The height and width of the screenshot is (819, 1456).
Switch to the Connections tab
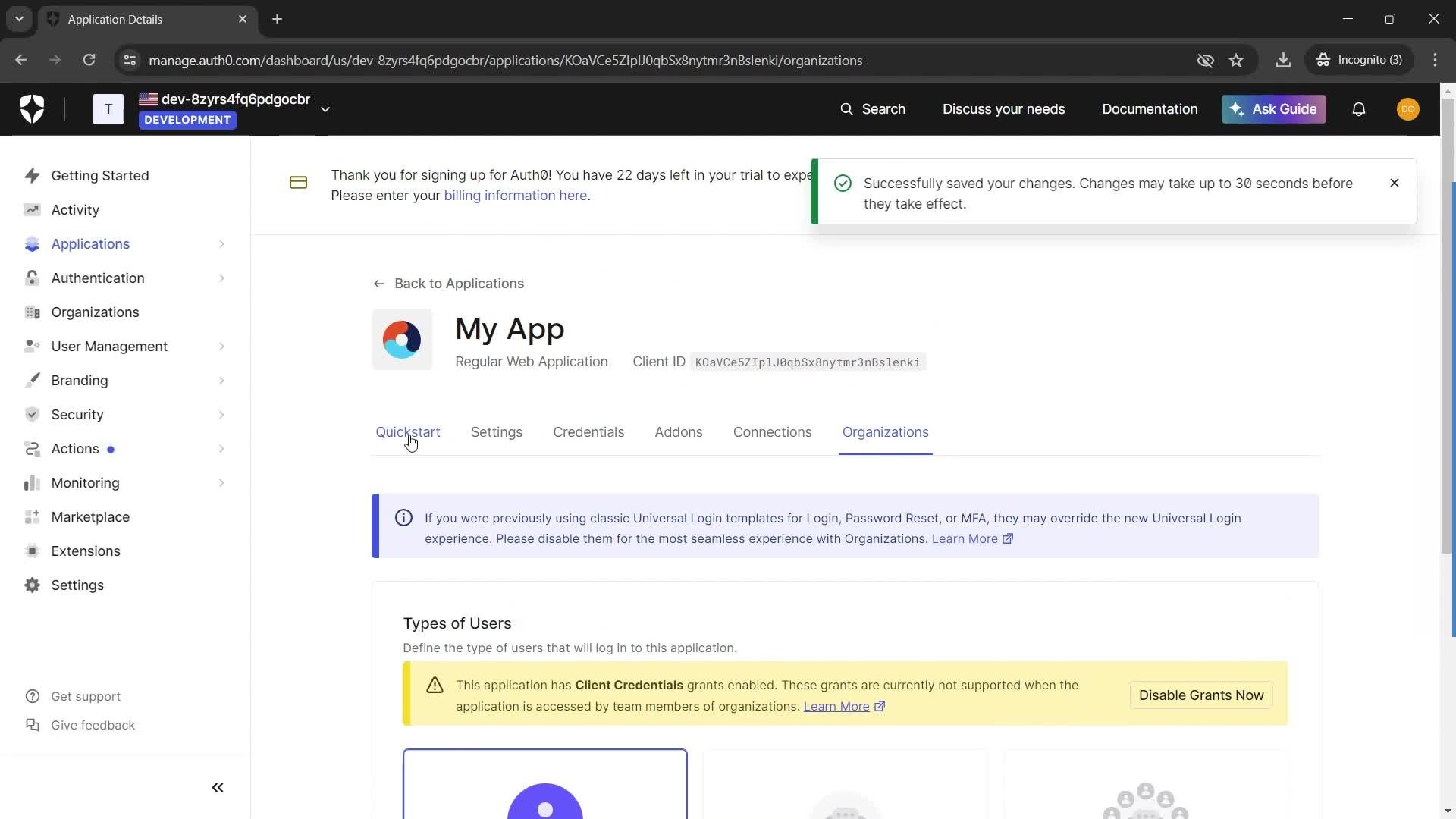[772, 432]
